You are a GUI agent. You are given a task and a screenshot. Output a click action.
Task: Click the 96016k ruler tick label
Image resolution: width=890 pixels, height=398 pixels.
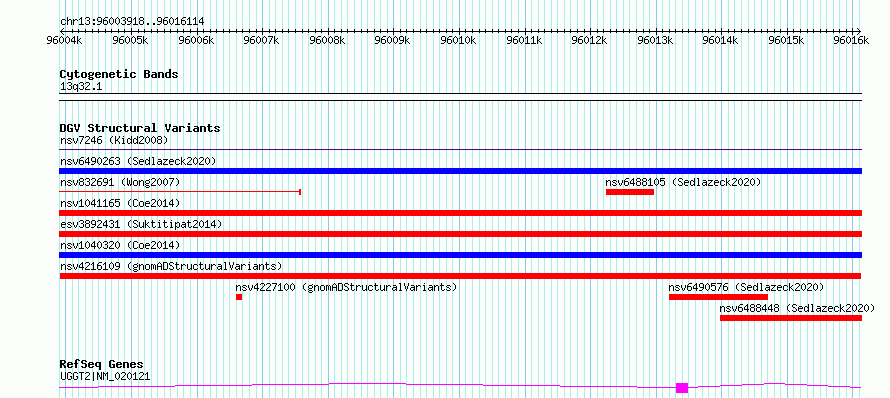pyautogui.click(x=851, y=41)
